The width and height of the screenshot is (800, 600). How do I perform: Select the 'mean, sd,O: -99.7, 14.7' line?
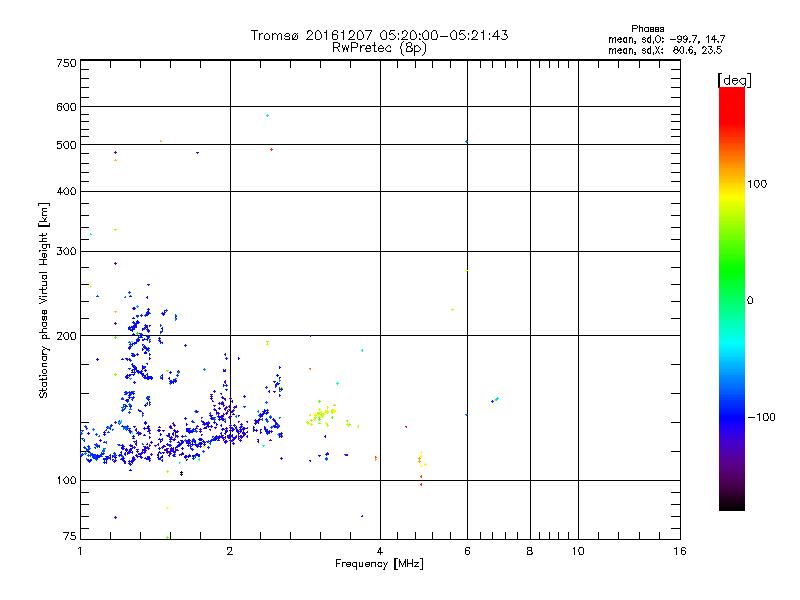click(666, 39)
